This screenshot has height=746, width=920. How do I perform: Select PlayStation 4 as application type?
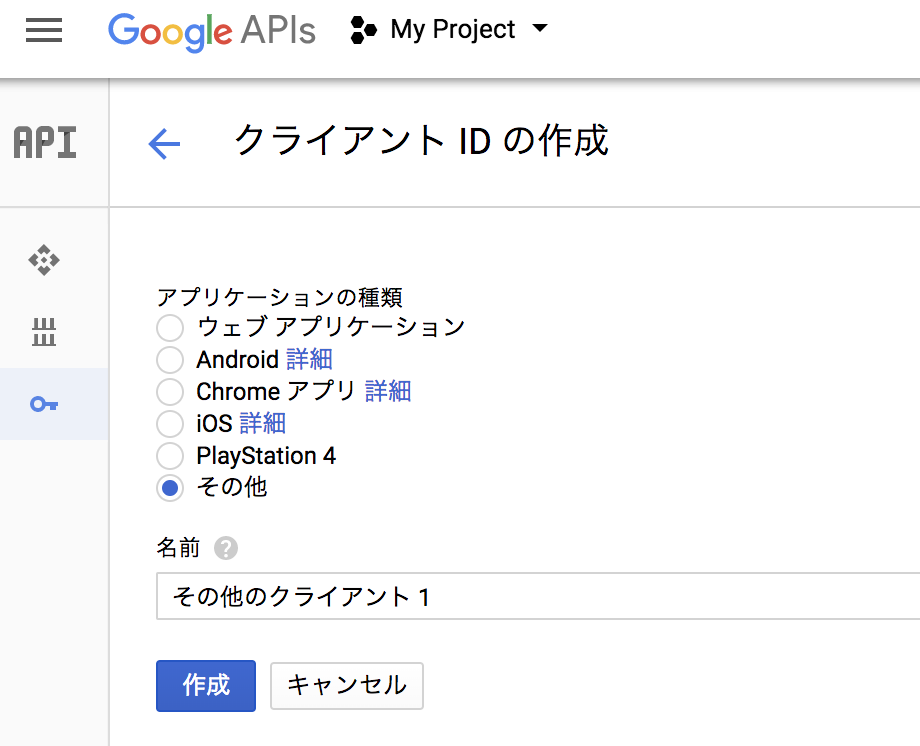tap(169, 455)
